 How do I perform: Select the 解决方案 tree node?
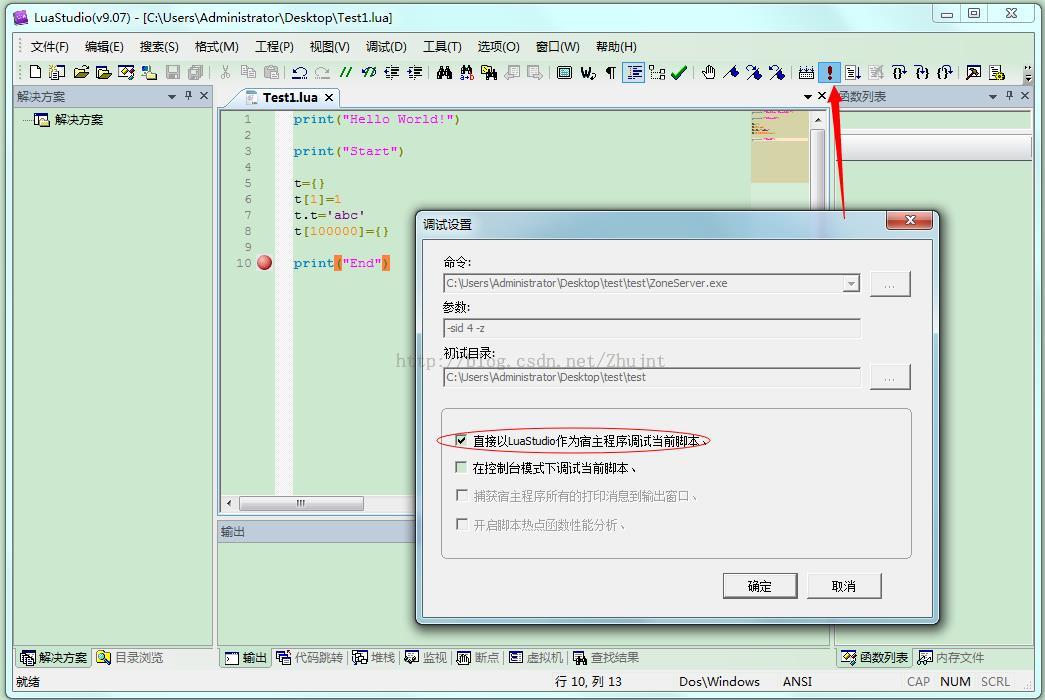pos(79,120)
